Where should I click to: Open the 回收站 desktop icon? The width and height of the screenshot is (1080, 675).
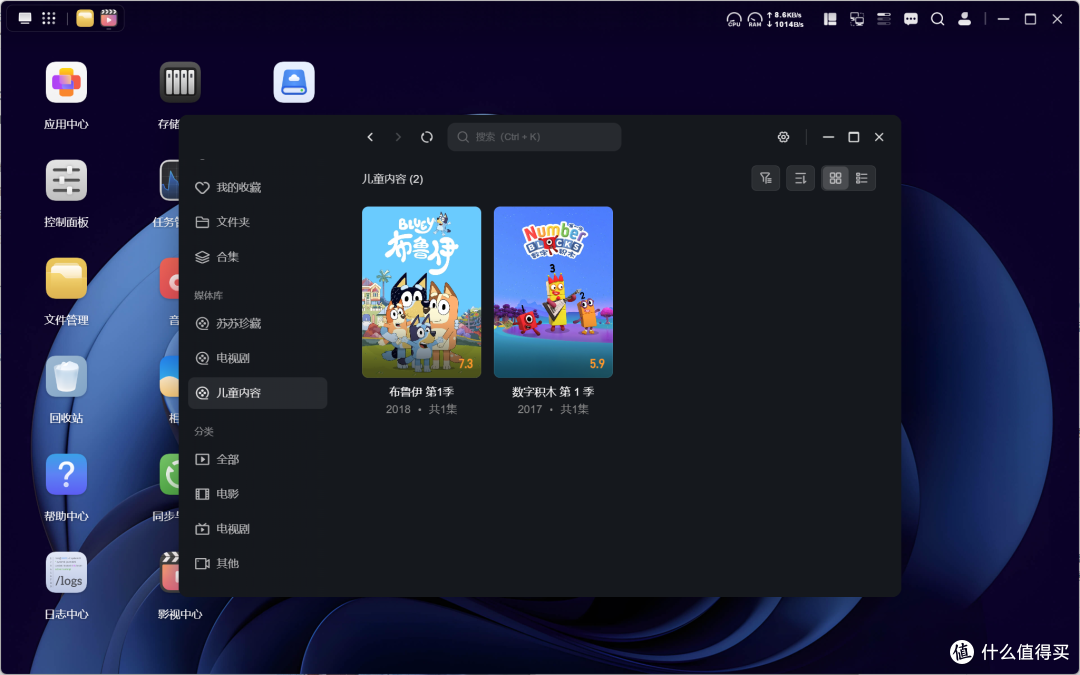point(66,377)
